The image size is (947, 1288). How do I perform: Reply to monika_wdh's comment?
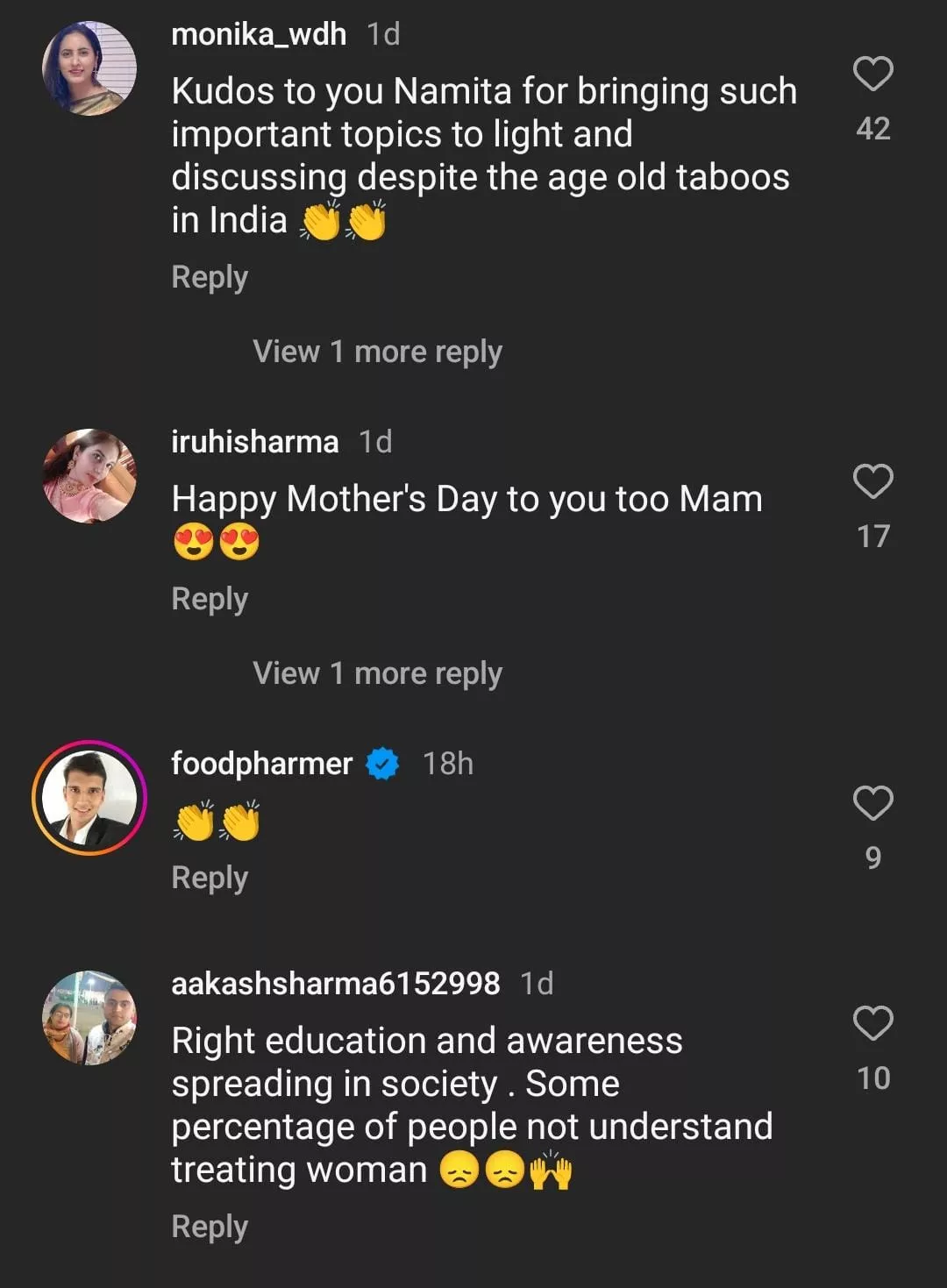pyautogui.click(x=210, y=277)
